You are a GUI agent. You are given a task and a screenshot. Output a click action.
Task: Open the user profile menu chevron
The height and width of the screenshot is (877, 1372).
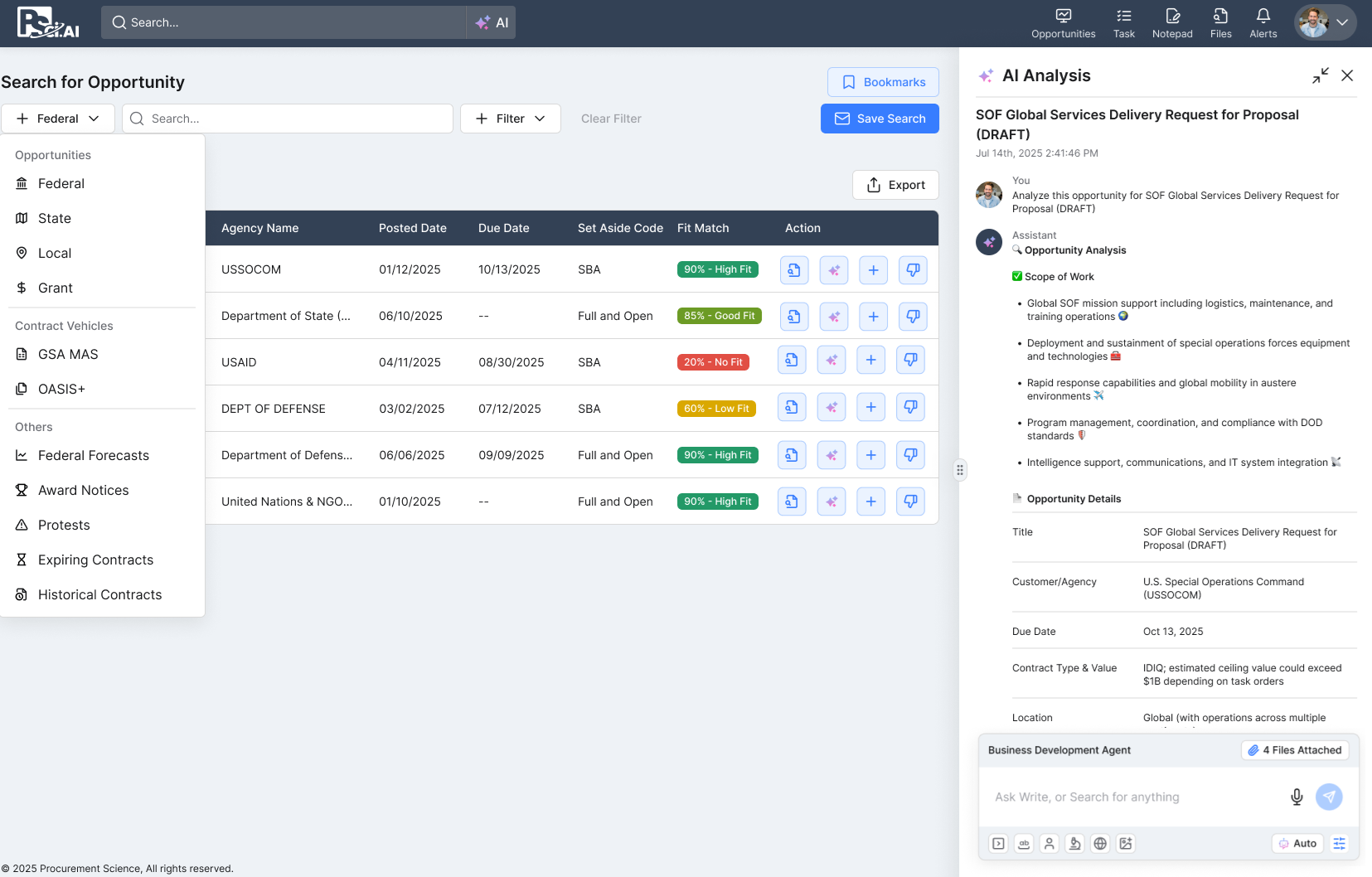coord(1342,23)
